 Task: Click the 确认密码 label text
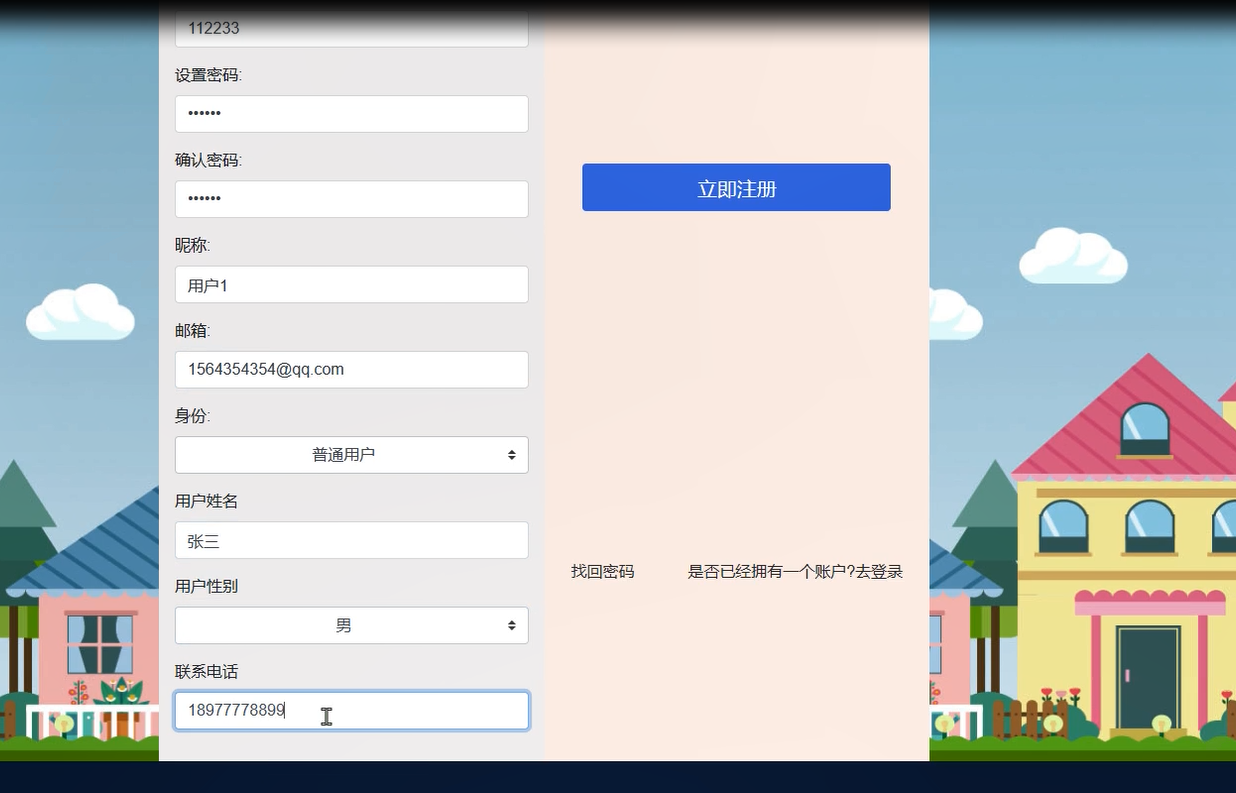tap(208, 160)
